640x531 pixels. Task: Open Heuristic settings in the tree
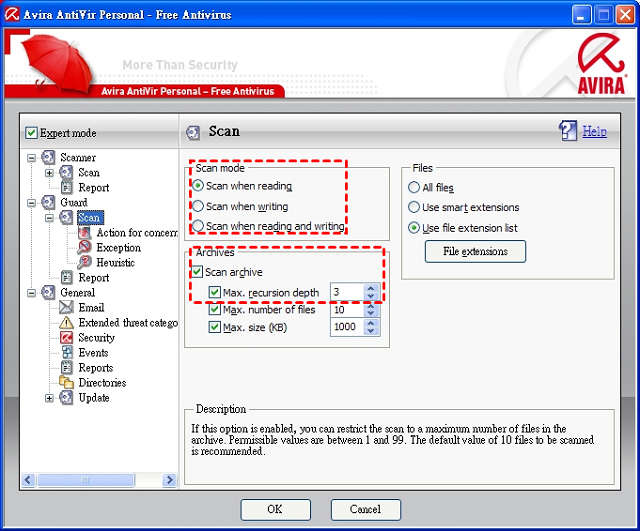click(x=116, y=262)
